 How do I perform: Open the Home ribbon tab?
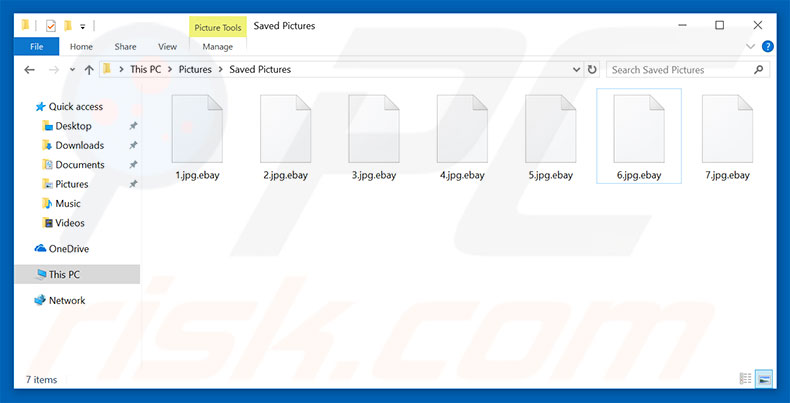pos(81,46)
